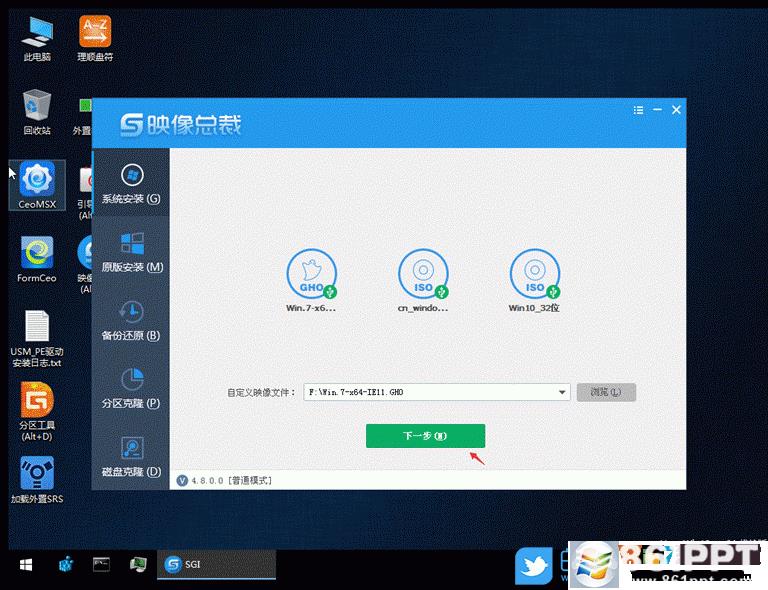Close the 映像总裁 window

676,110
